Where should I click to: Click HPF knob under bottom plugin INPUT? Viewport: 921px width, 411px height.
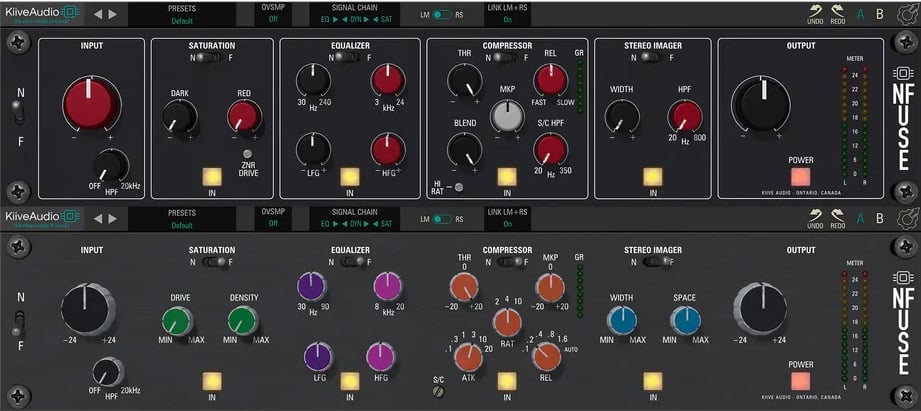pyautogui.click(x=108, y=372)
